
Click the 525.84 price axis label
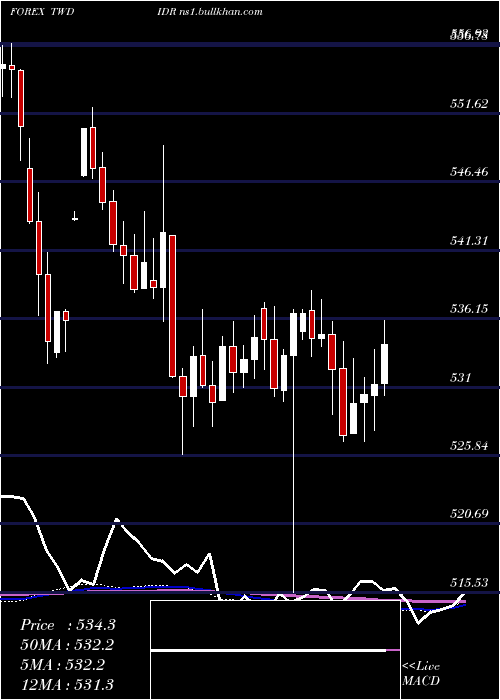pyautogui.click(x=469, y=446)
